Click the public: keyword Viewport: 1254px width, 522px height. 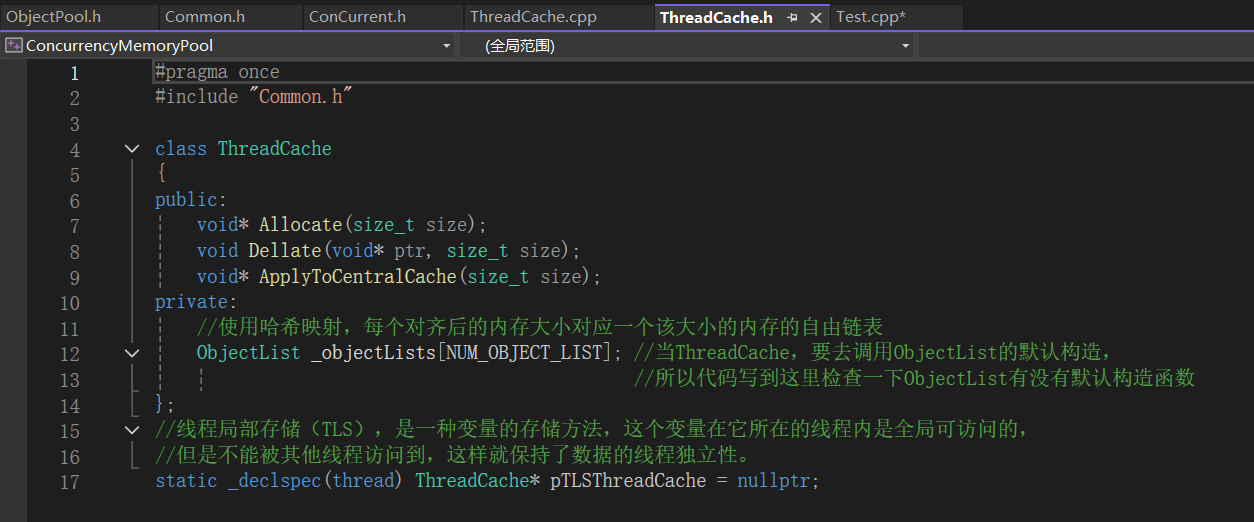point(191,200)
